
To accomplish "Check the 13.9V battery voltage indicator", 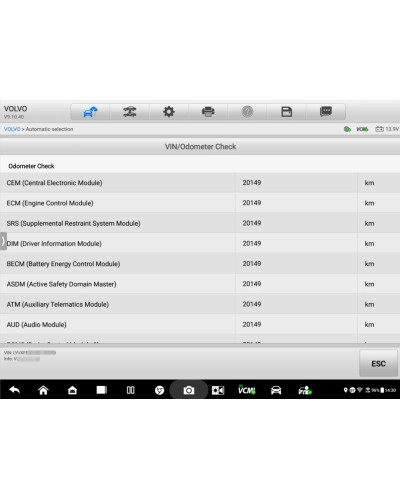I will [387, 129].
